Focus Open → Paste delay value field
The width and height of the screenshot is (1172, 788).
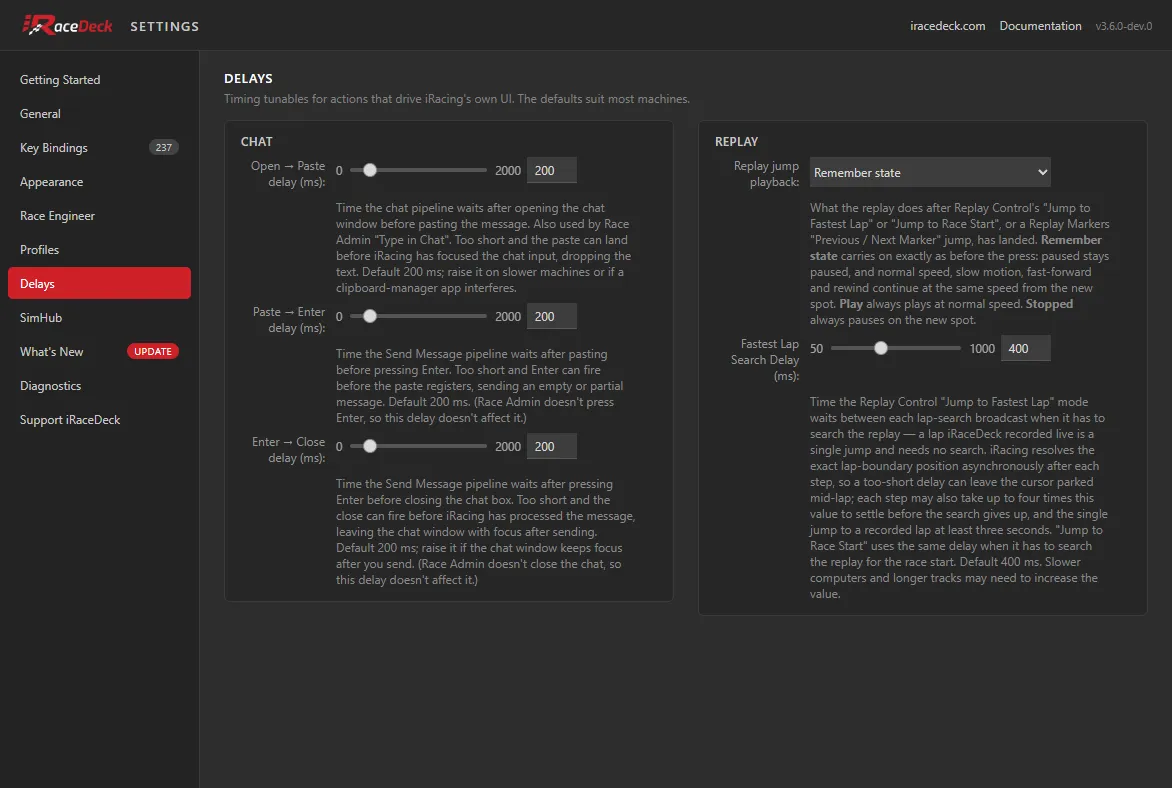click(x=552, y=170)
